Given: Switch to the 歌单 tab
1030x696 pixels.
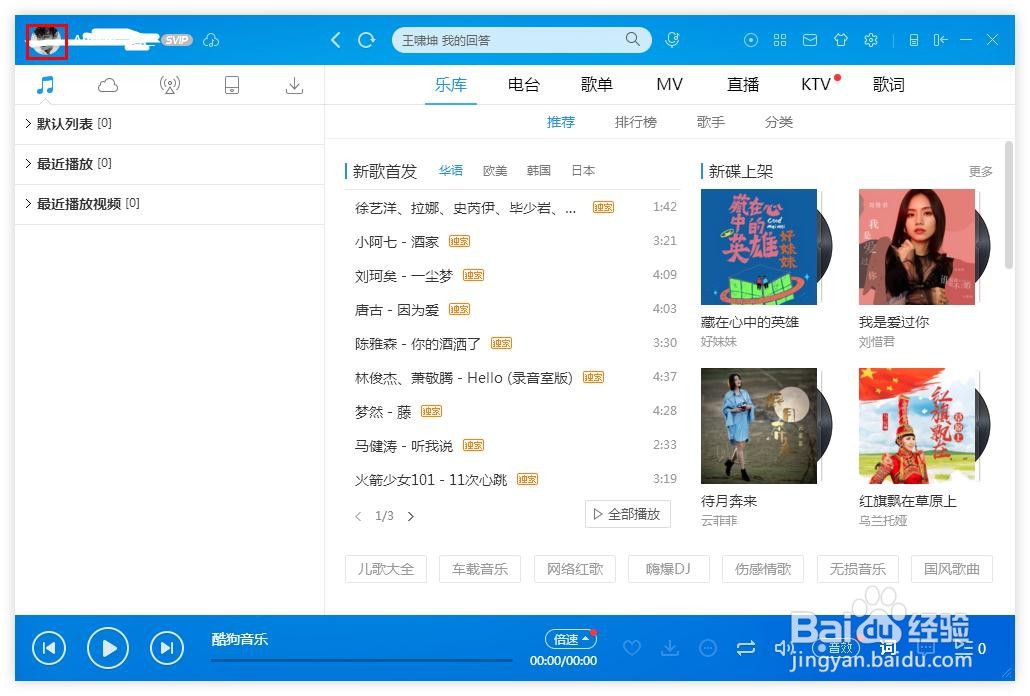Looking at the screenshot, I should tap(596, 85).
